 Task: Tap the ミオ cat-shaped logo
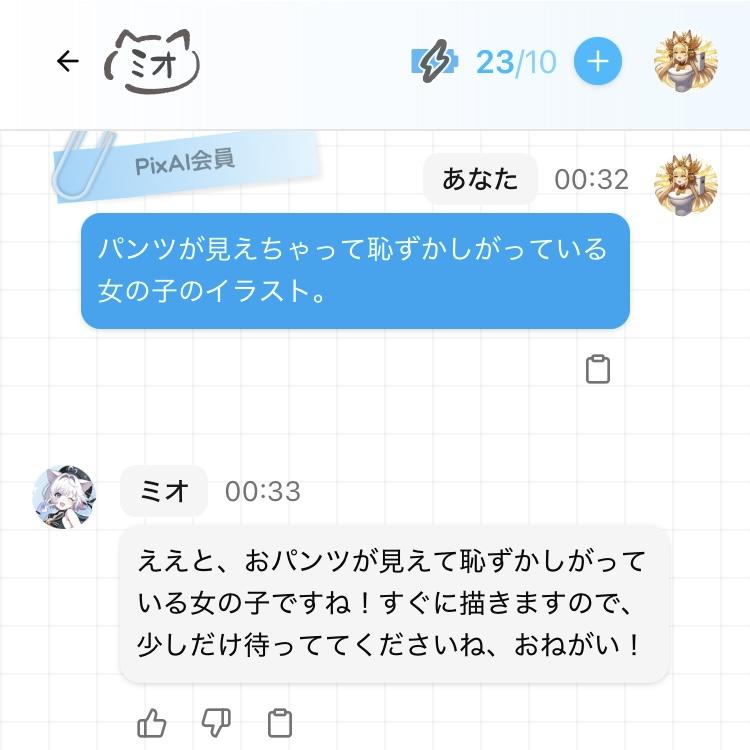coord(152,61)
